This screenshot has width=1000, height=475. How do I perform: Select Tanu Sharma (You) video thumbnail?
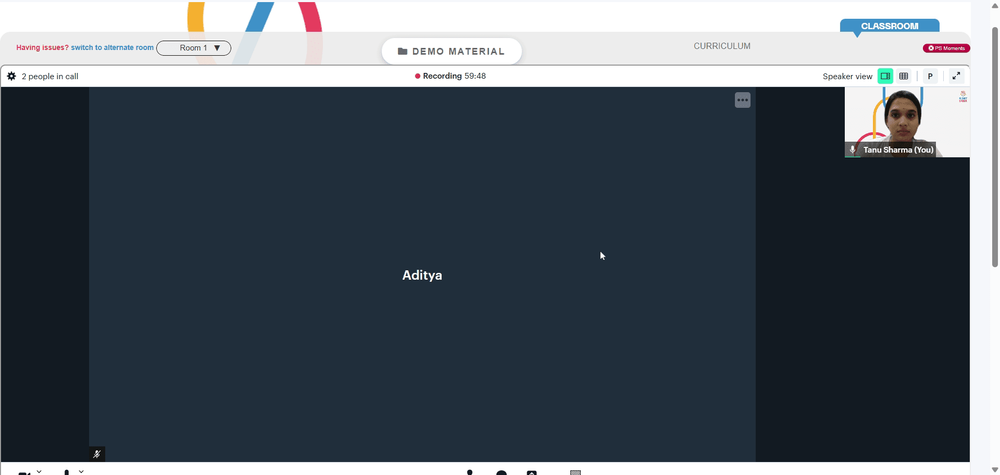[x=907, y=122]
